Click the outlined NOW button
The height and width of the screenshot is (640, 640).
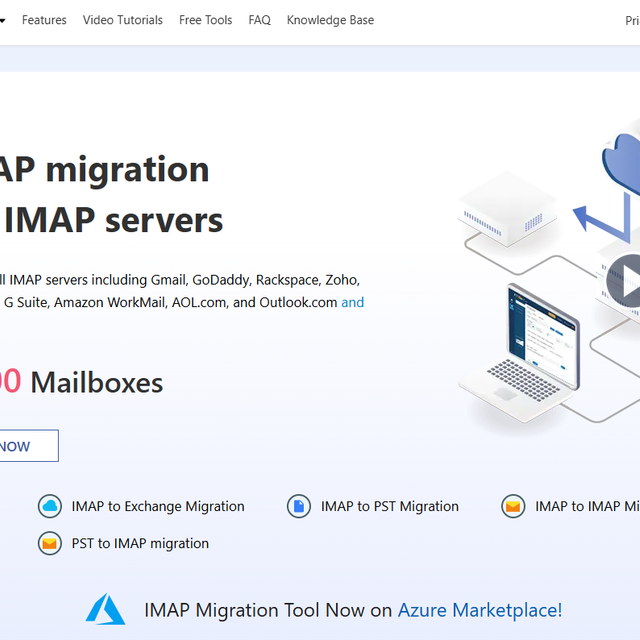[28, 446]
